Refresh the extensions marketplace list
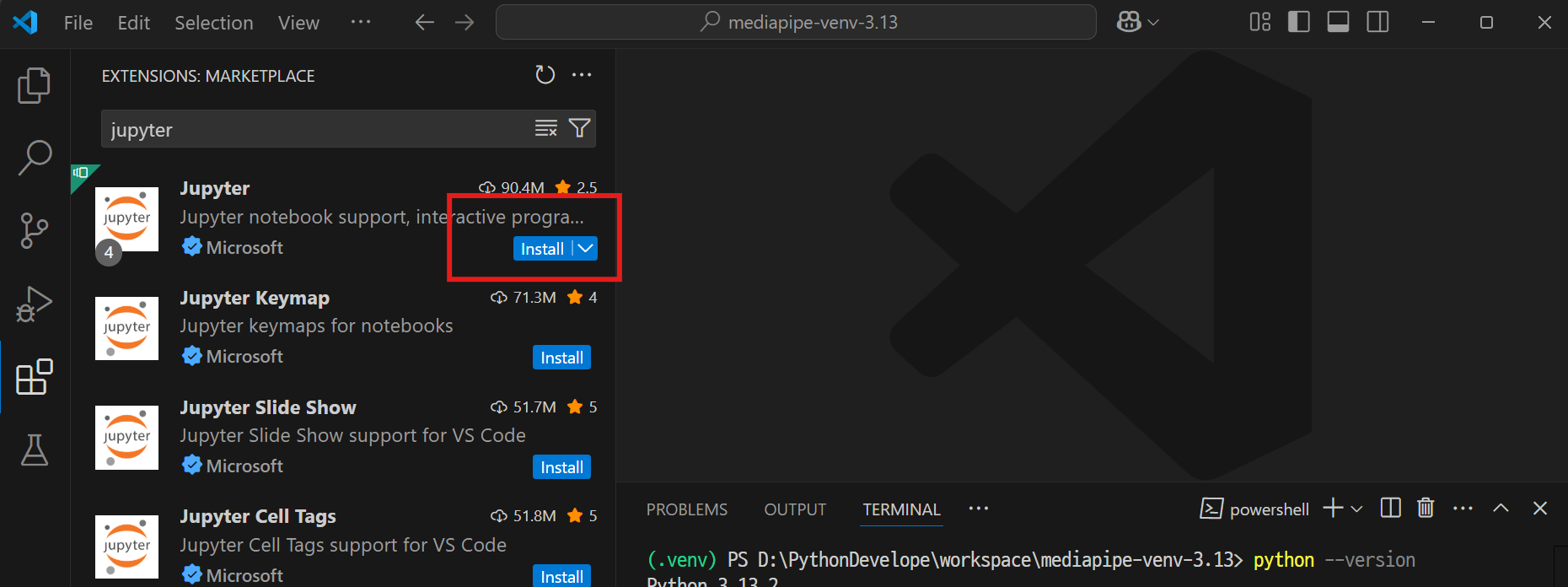 545,75
